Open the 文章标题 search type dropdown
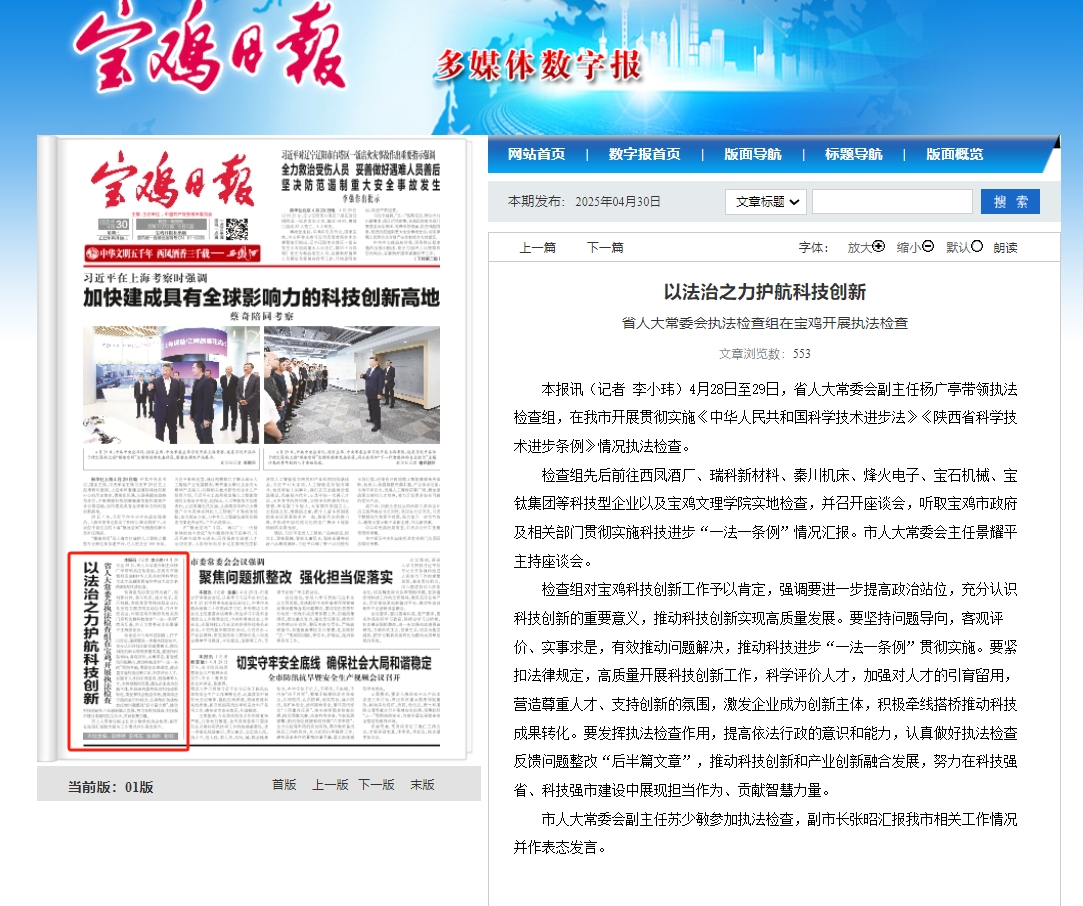 [x=765, y=202]
